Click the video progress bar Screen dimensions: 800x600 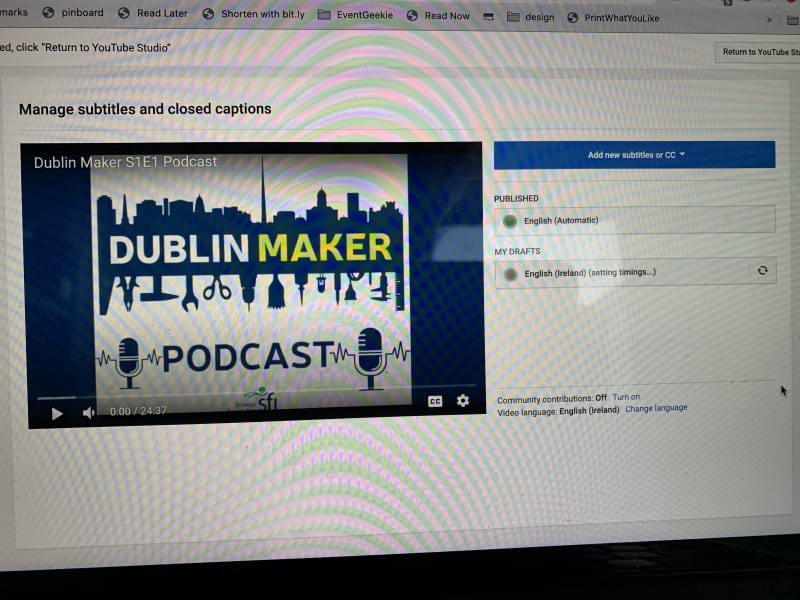257,393
